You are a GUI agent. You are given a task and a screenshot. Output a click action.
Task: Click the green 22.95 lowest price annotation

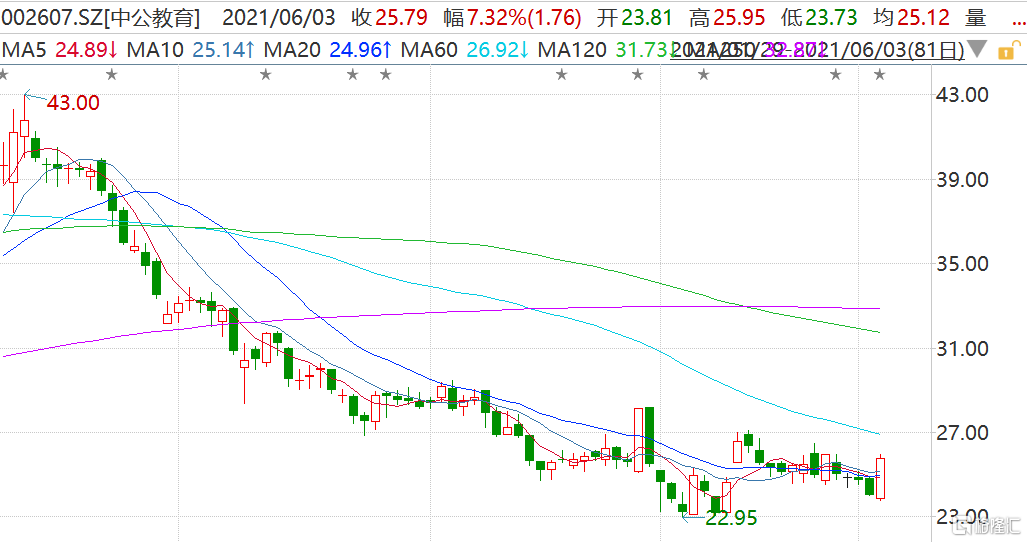click(731, 518)
